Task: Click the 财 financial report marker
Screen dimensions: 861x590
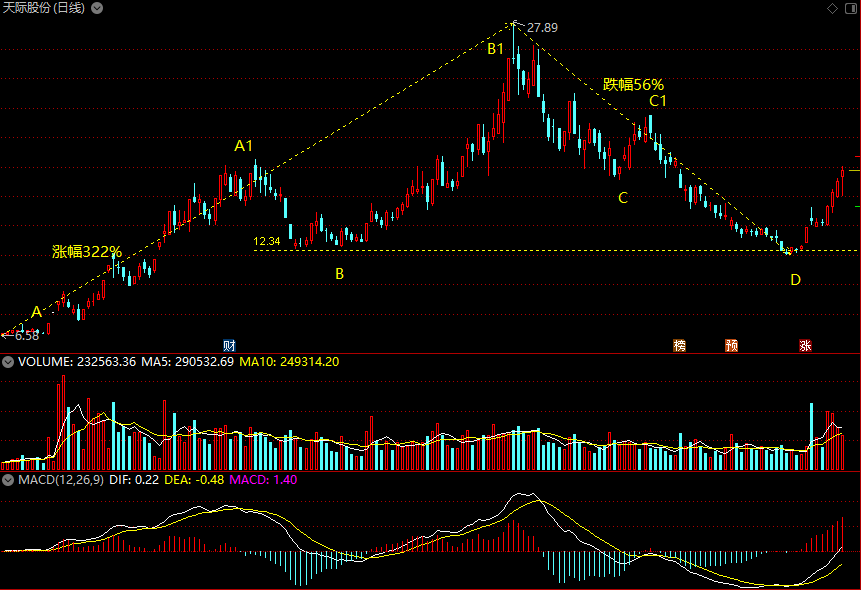Action: tap(229, 345)
